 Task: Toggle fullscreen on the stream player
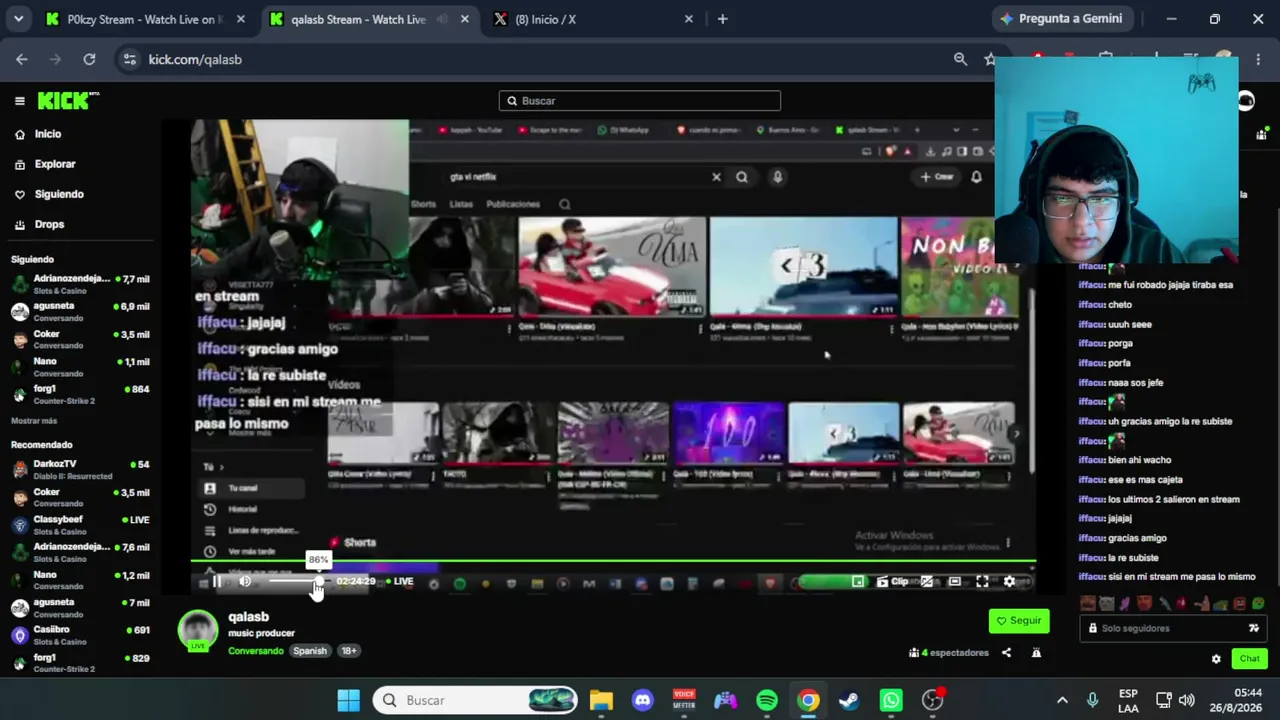click(982, 581)
